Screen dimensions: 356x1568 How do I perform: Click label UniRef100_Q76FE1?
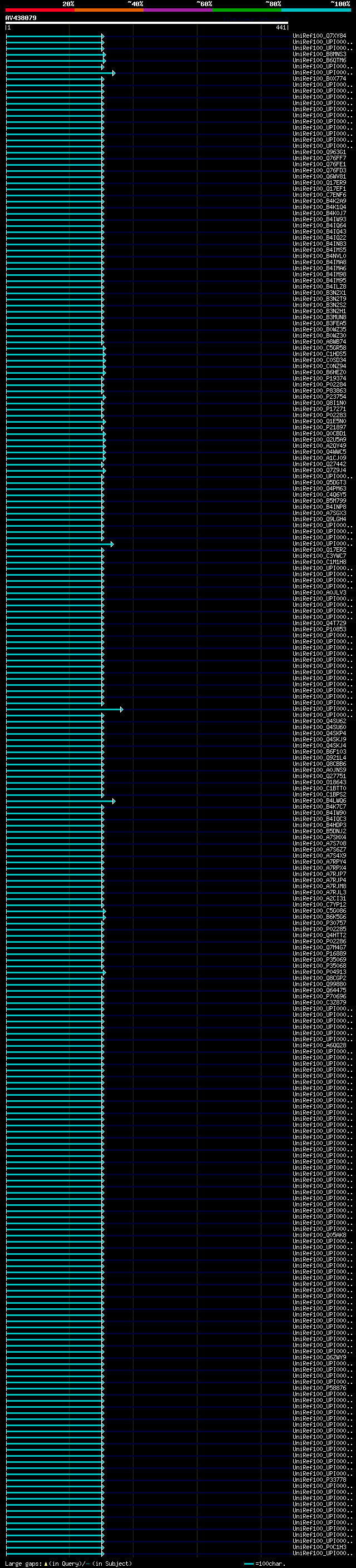pyautogui.click(x=319, y=164)
